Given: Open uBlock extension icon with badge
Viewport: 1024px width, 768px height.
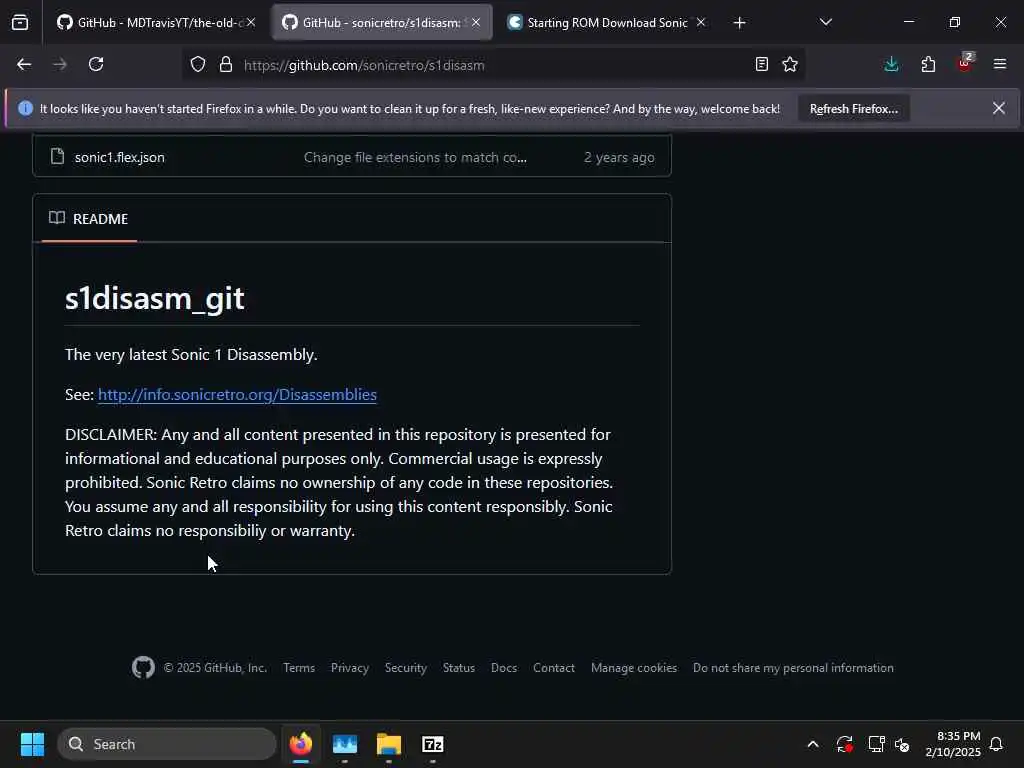Looking at the screenshot, I should (965, 63).
